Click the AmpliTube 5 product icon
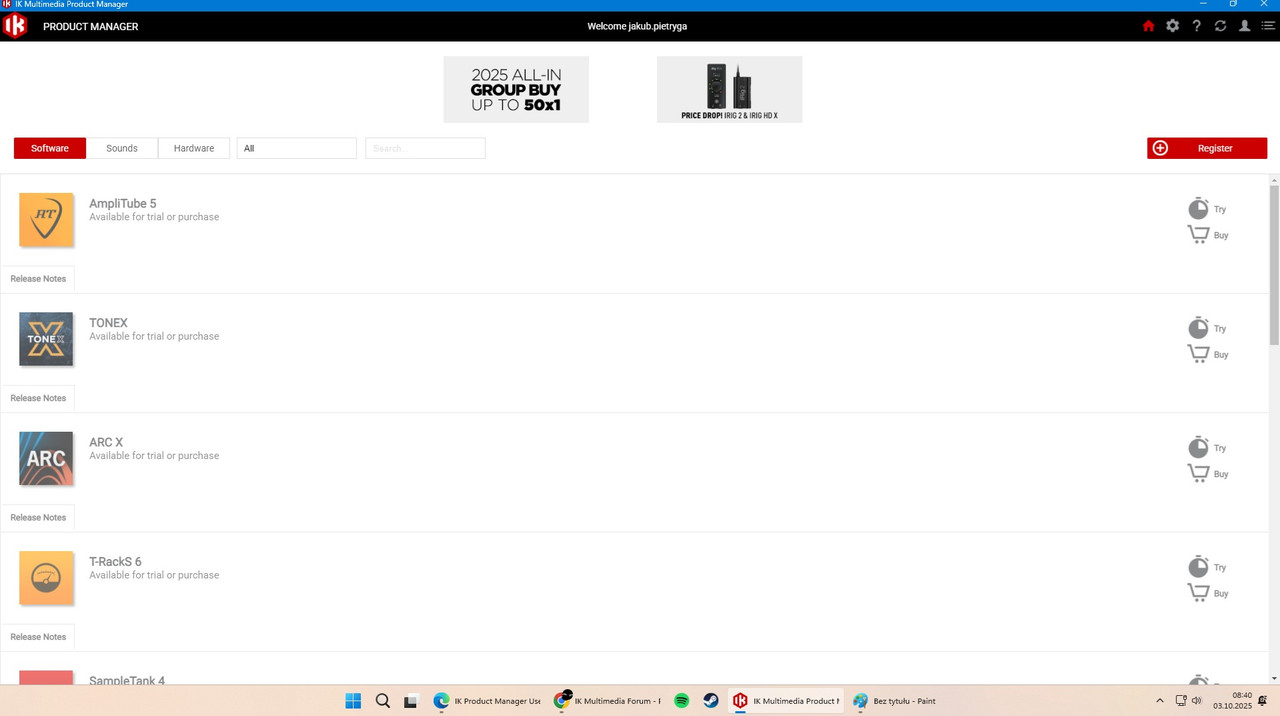This screenshot has height=716, width=1280. (46, 220)
